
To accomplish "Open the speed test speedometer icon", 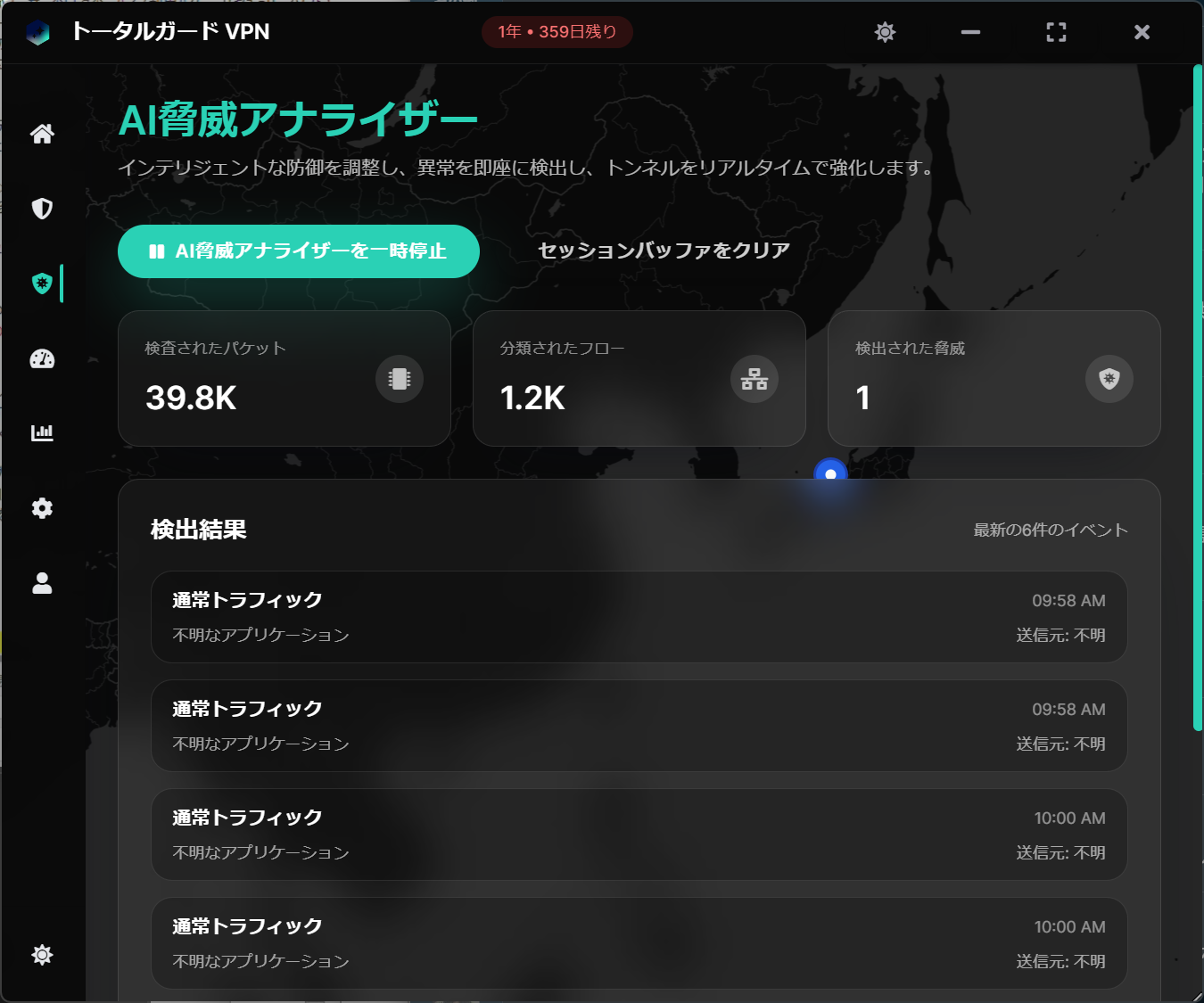I will 42,358.
